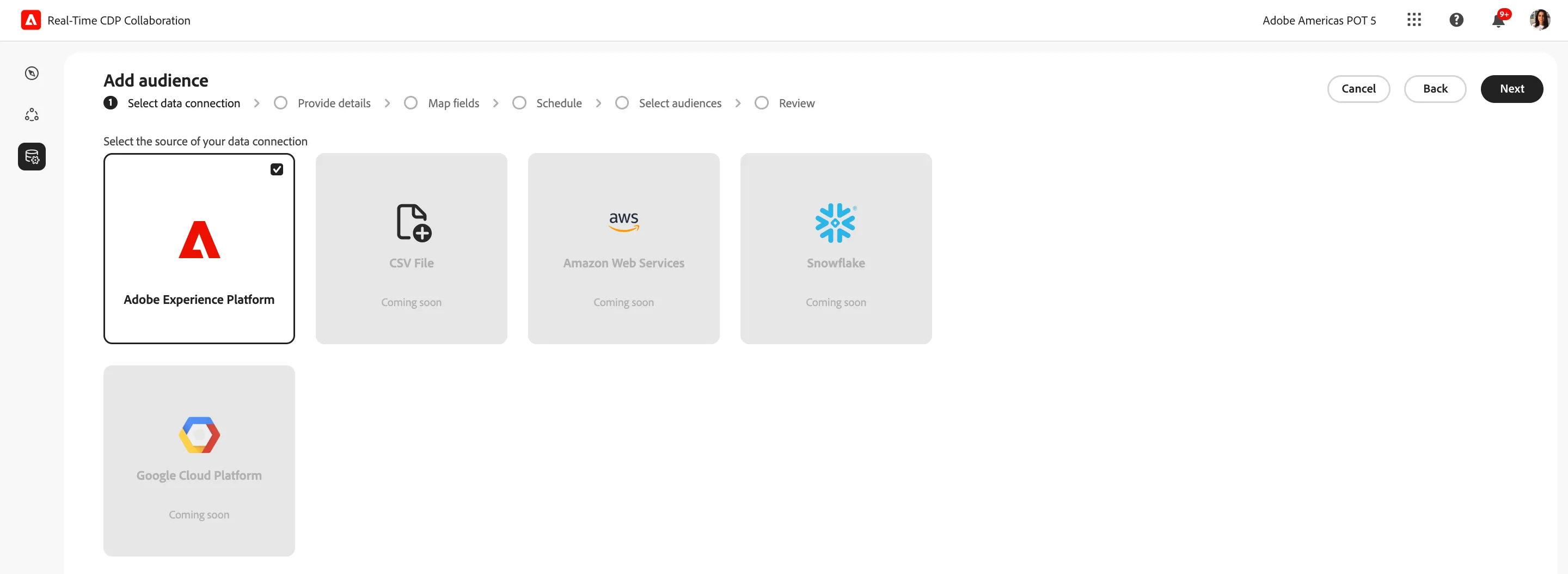1568x574 pixels.
Task: Open the user profile avatar
Action: (1540, 20)
